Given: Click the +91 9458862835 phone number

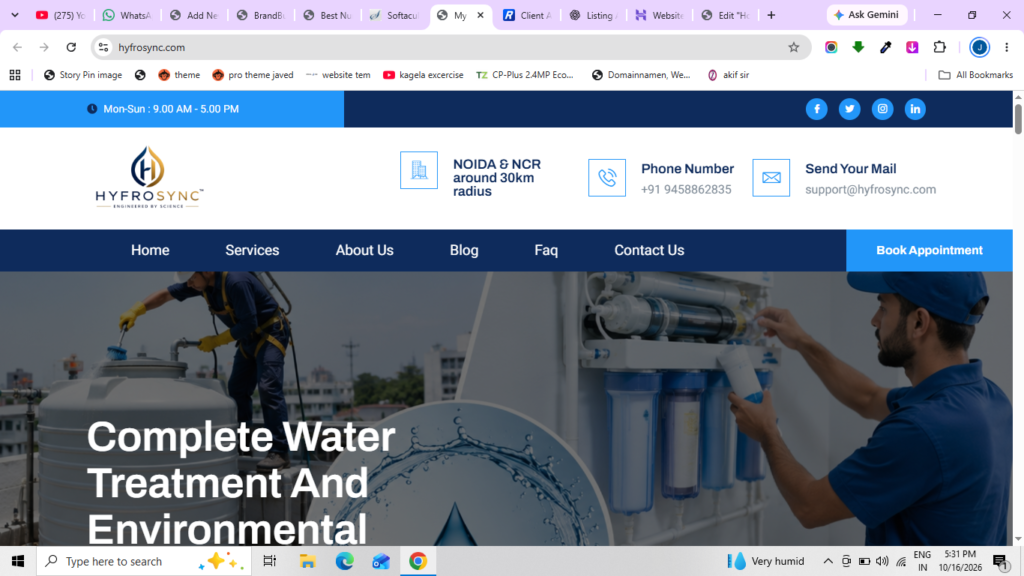Looking at the screenshot, I should [x=686, y=189].
